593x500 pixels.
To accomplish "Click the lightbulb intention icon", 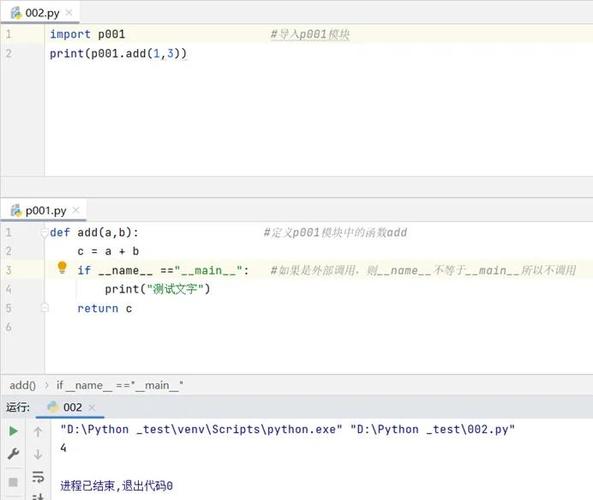I will tap(62, 267).
